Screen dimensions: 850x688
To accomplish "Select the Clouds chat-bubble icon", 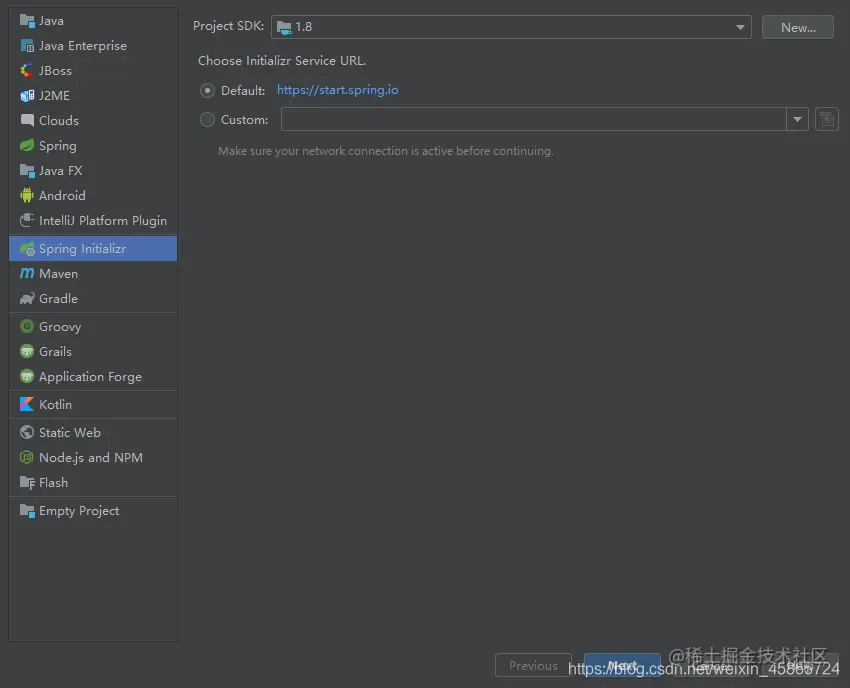I will coord(27,120).
